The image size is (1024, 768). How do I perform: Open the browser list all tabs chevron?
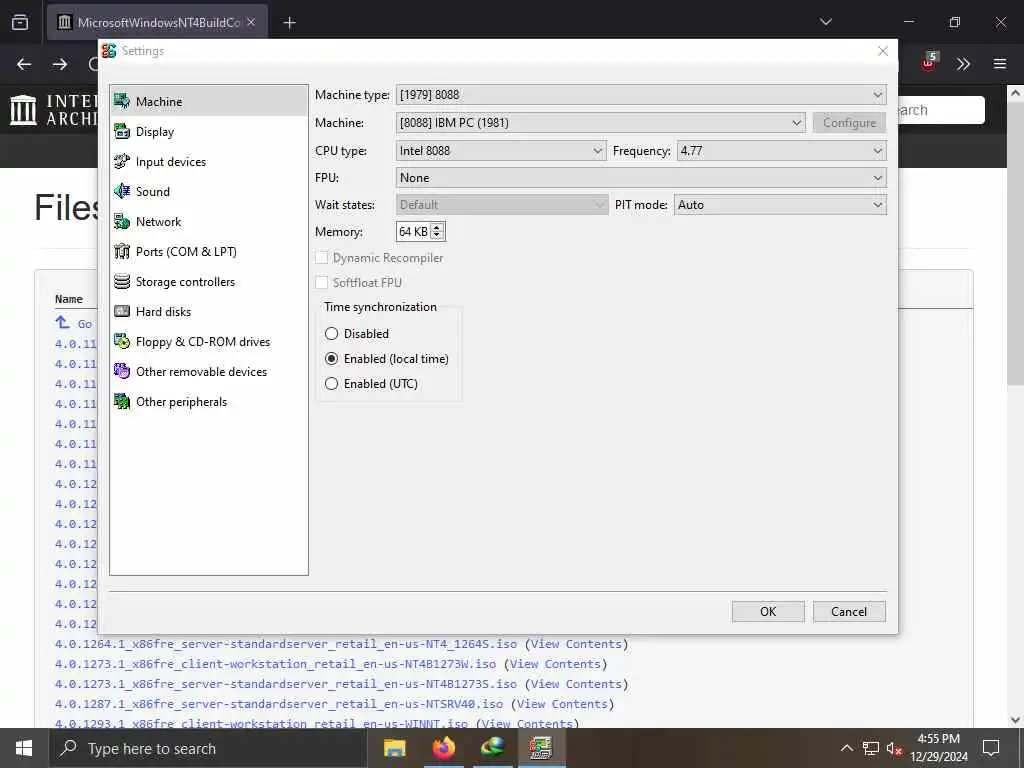pos(825,22)
